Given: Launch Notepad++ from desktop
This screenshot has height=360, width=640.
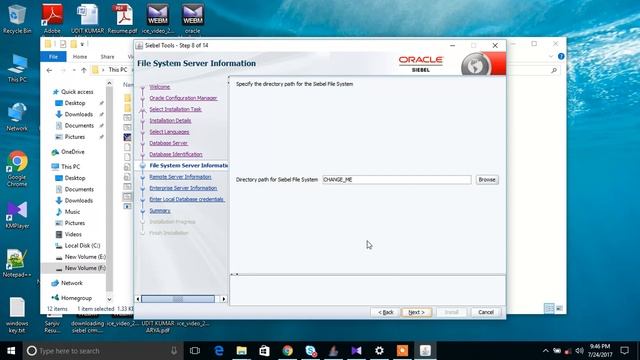Looking at the screenshot, I should (x=17, y=264).
